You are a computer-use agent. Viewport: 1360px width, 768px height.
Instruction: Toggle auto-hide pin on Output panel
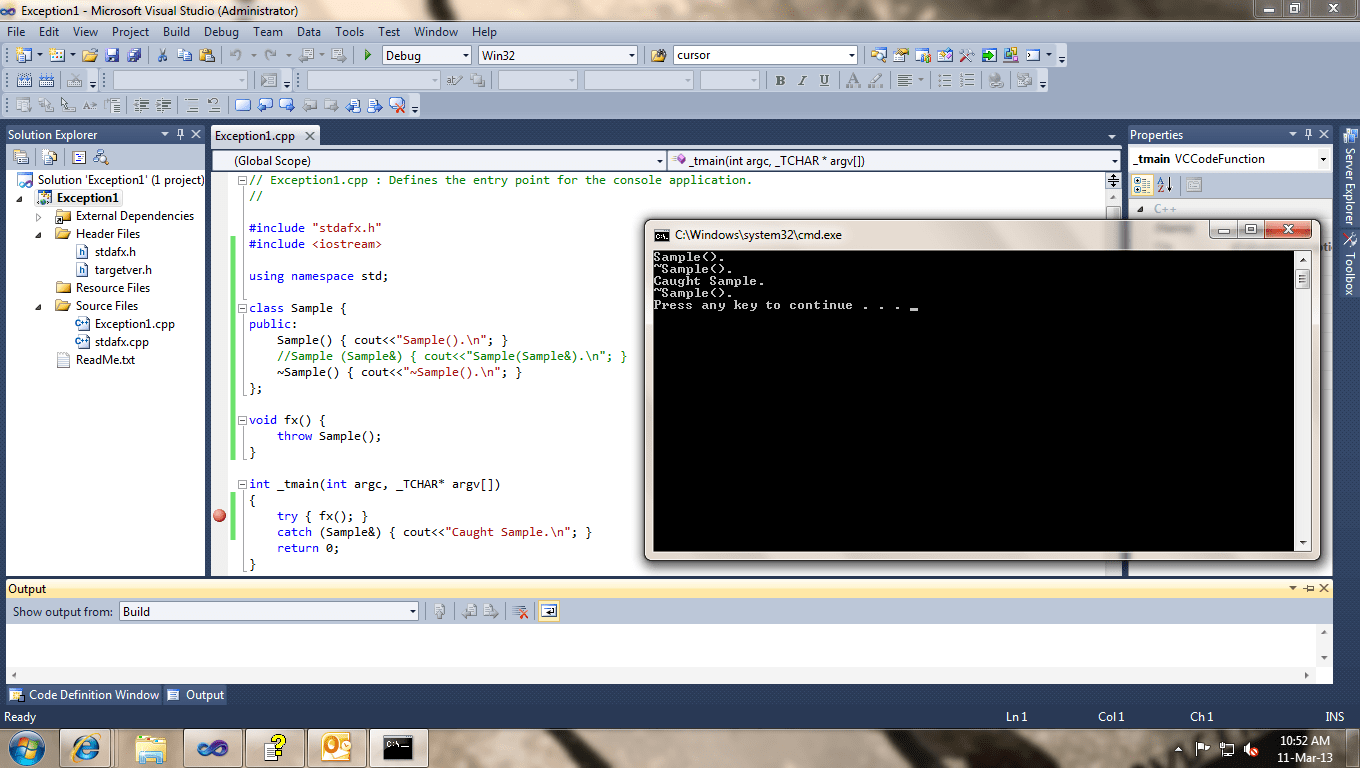[1308, 589]
